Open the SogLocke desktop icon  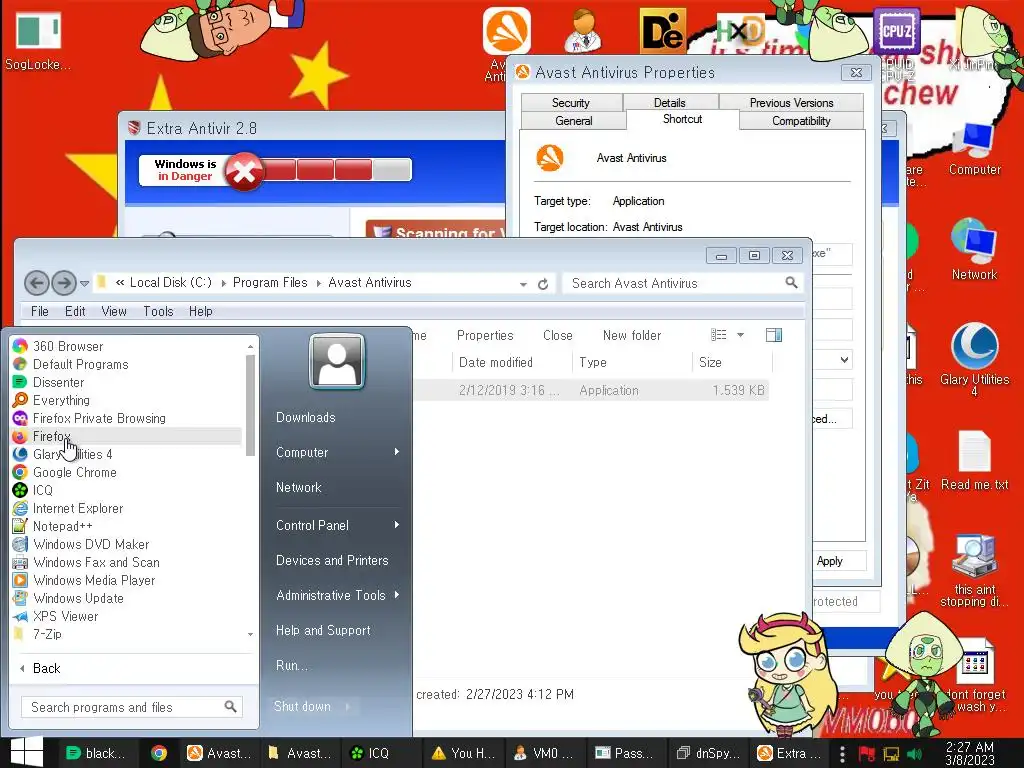[x=38, y=40]
